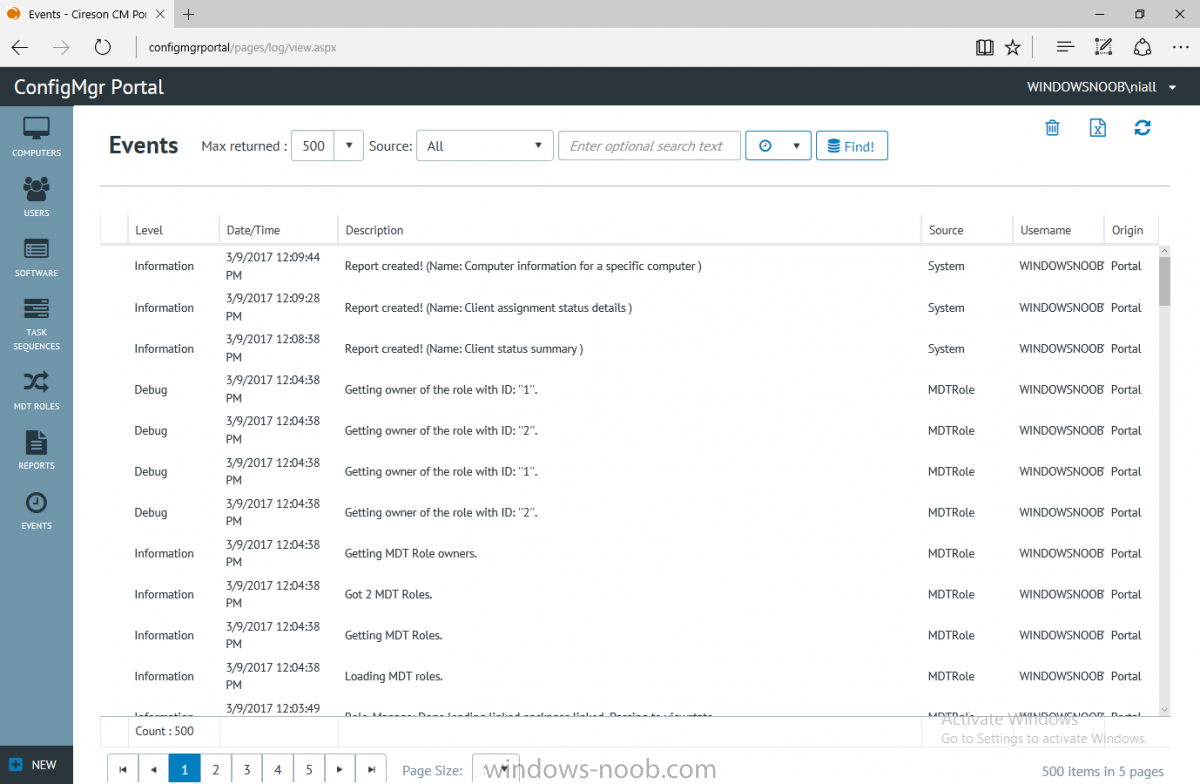This screenshot has width=1200, height=784.
Task: Open the Users section in sidebar
Action: point(36,197)
